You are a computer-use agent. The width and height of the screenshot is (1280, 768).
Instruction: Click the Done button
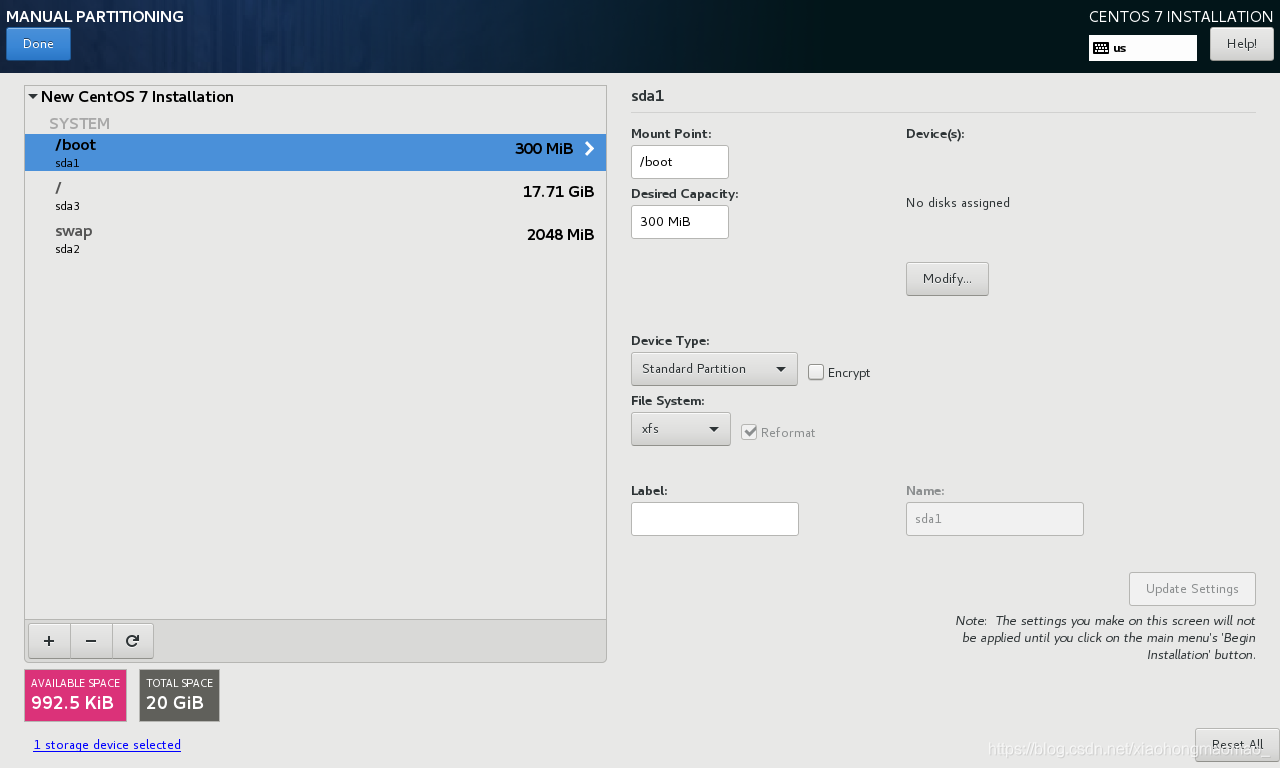click(38, 44)
